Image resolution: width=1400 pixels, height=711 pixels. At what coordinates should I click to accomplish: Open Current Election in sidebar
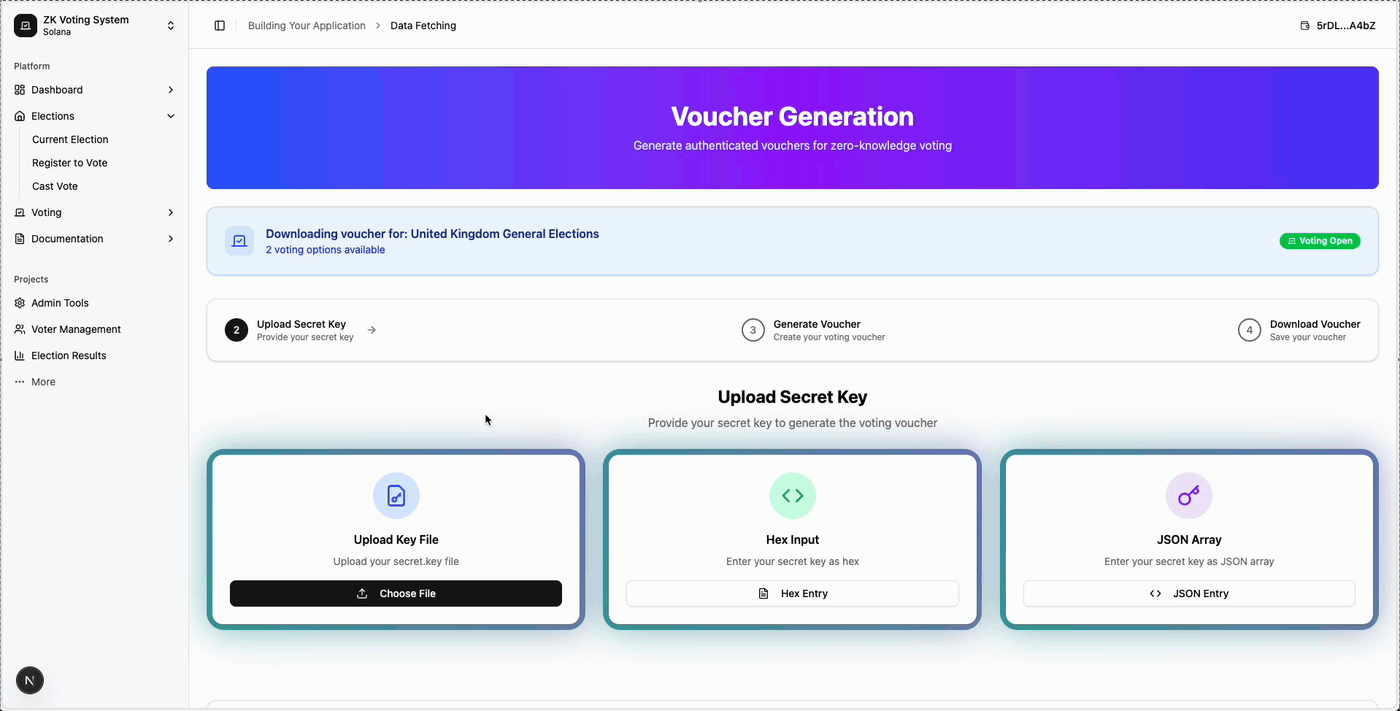click(70, 140)
